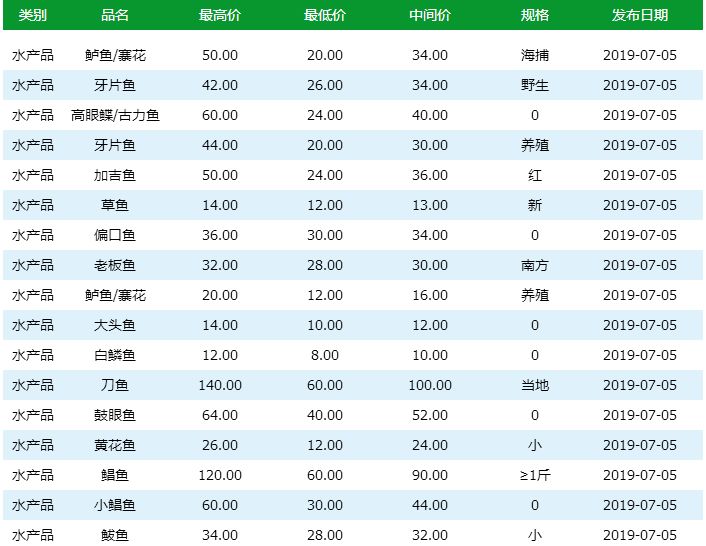706x546 pixels.
Task: Select the 大头鱼 product name
Action: pyautogui.click(x=115, y=325)
